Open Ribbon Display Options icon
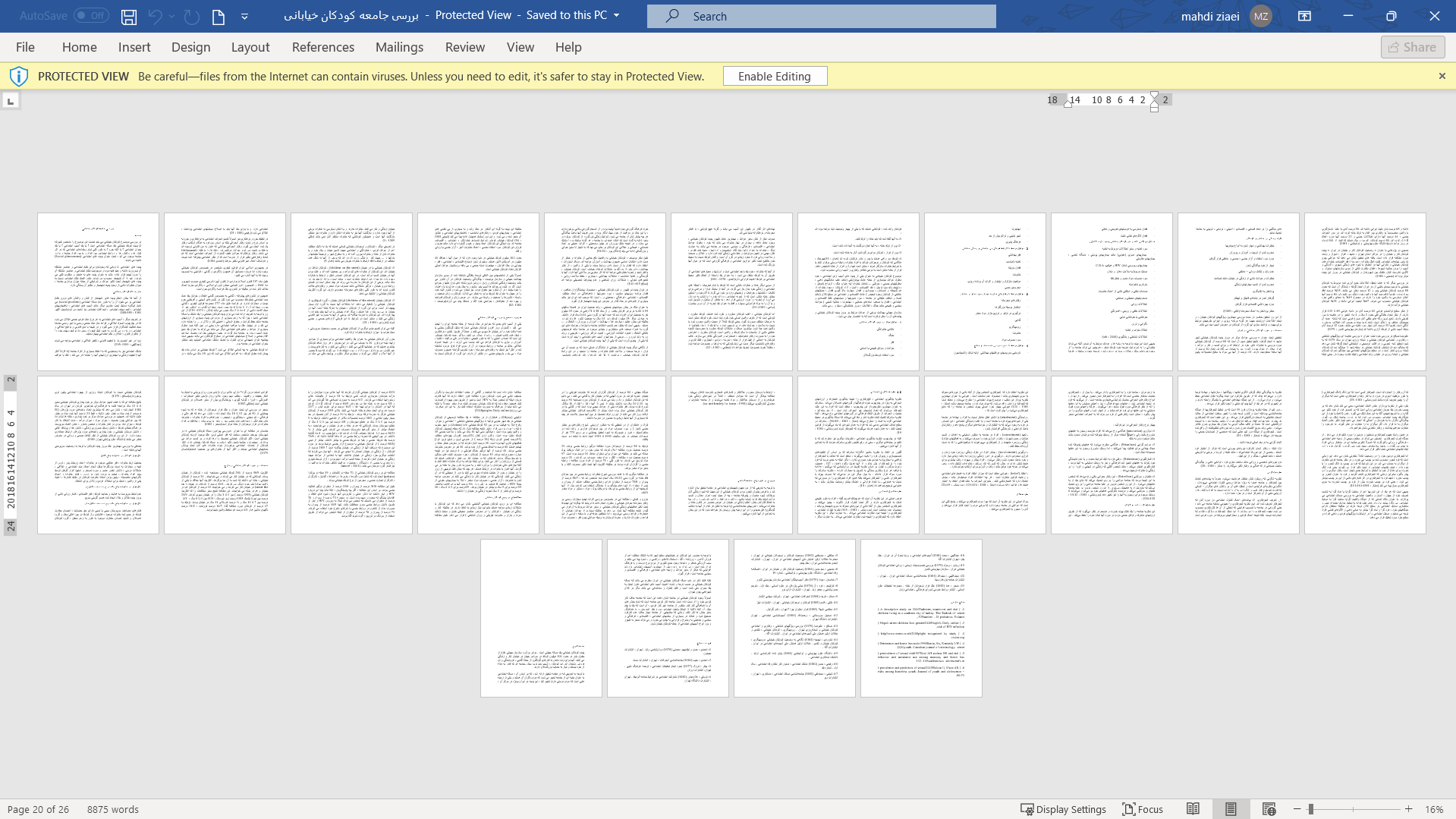Image resolution: width=1456 pixels, height=819 pixels. pyautogui.click(x=1305, y=16)
